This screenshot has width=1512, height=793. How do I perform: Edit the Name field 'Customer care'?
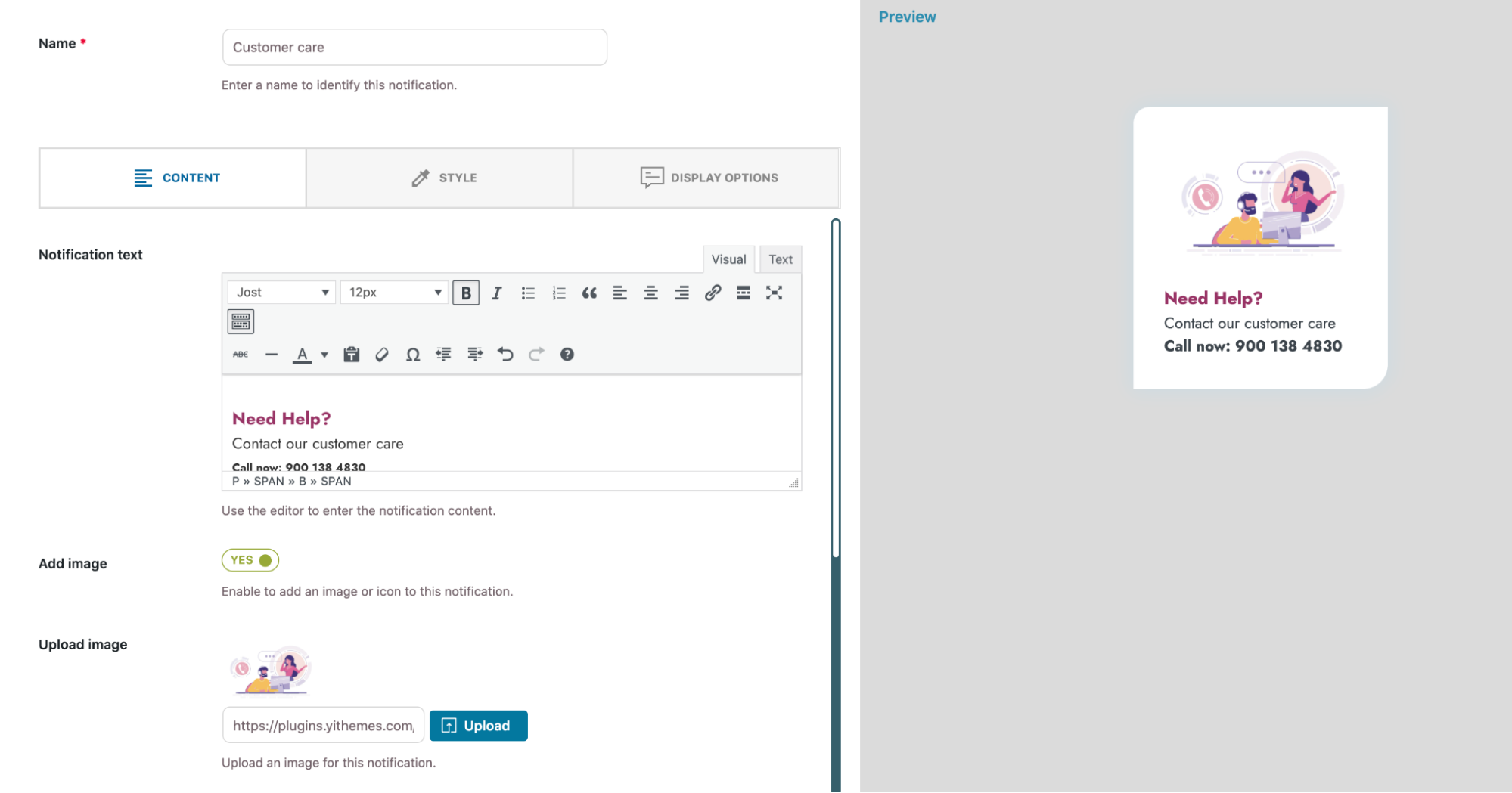coord(414,47)
